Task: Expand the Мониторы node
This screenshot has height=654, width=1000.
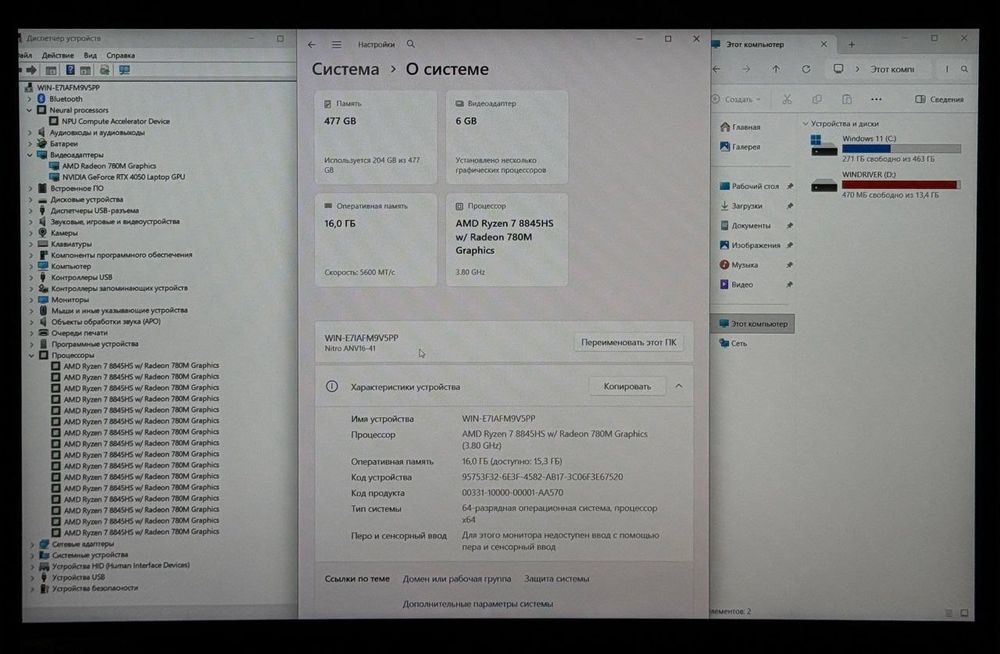Action: (x=30, y=299)
